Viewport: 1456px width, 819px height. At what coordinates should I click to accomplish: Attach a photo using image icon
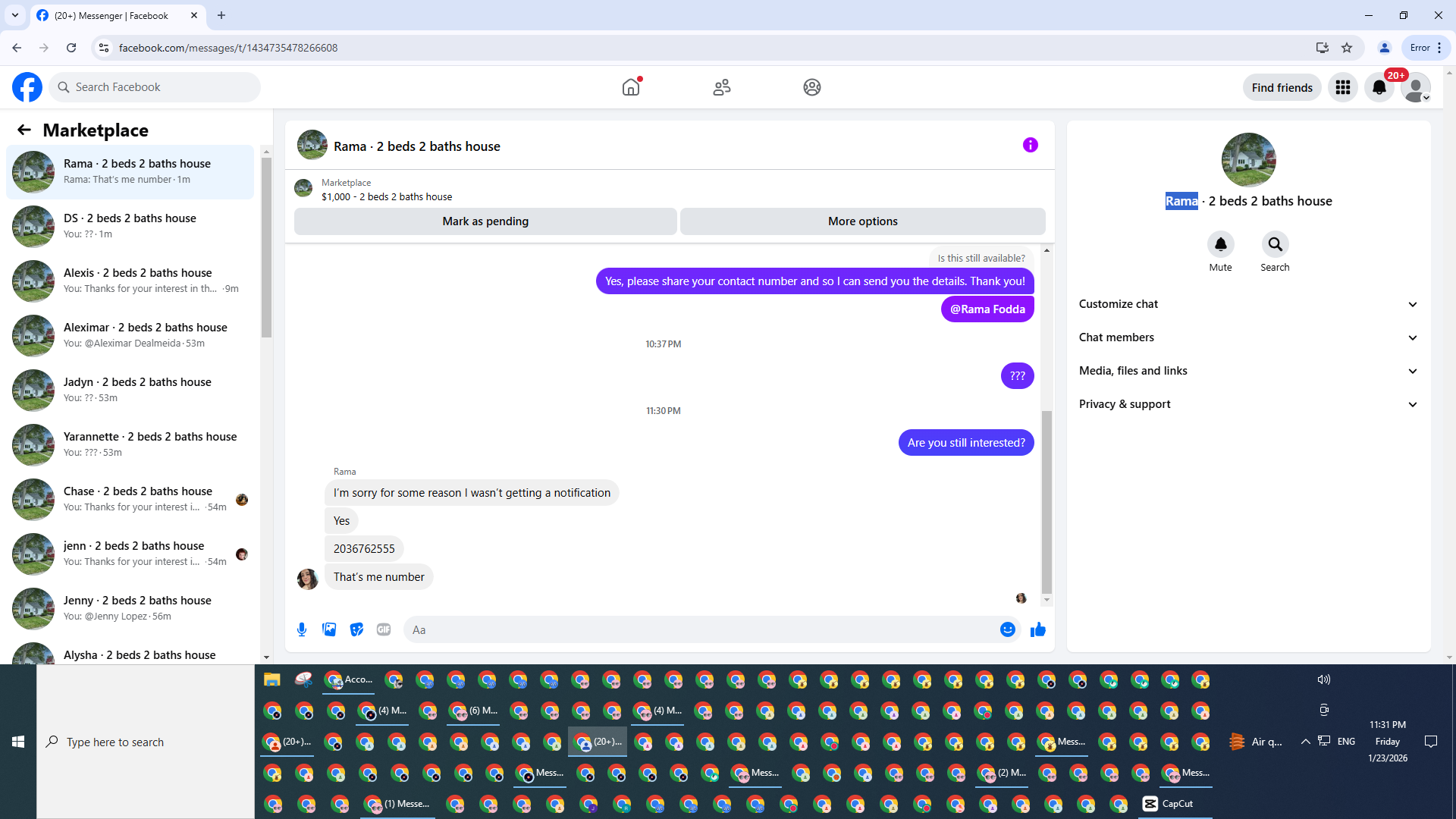coord(329,629)
